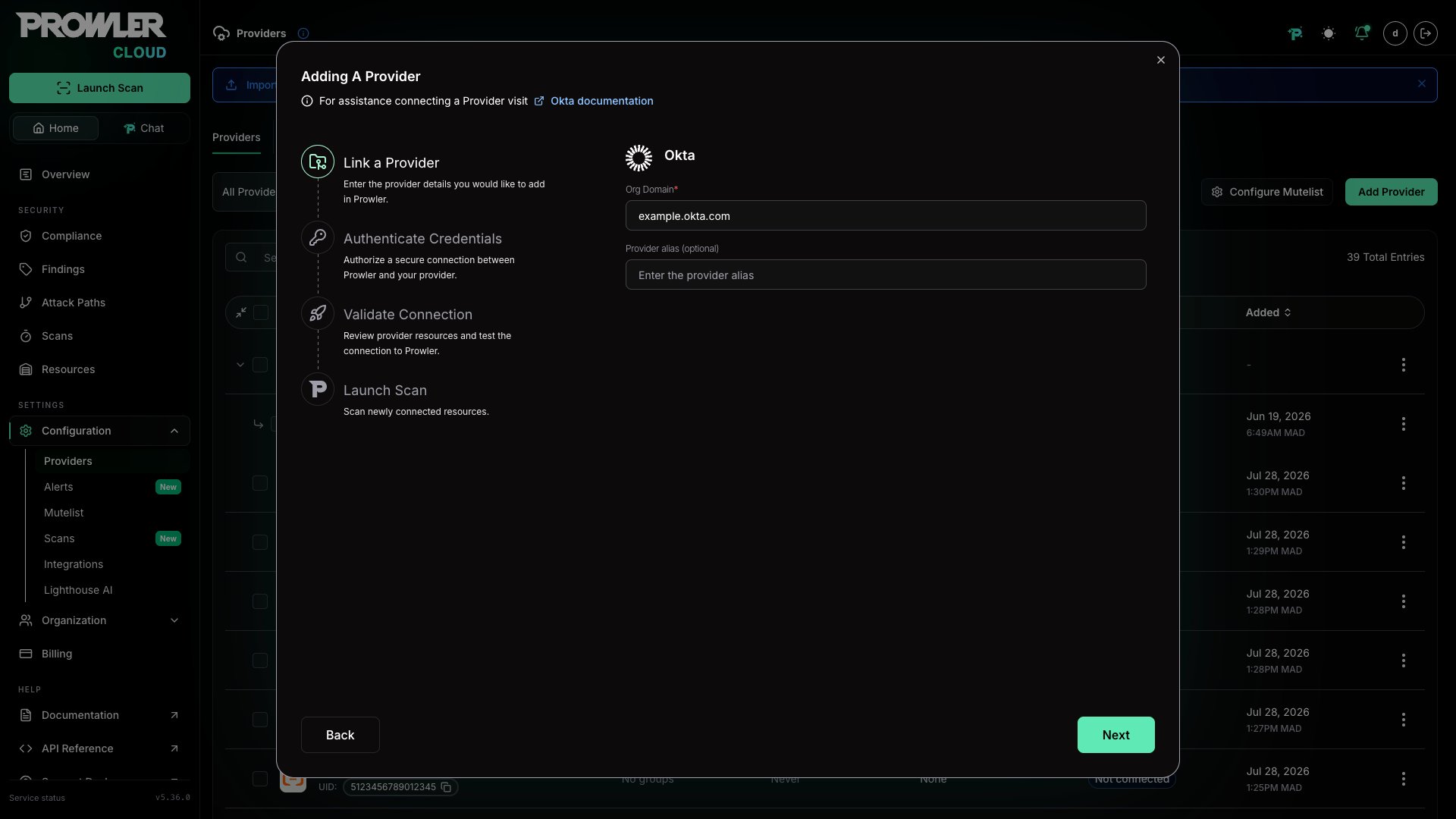Click Configure Mutelist button
1456x819 pixels.
pyautogui.click(x=1267, y=192)
